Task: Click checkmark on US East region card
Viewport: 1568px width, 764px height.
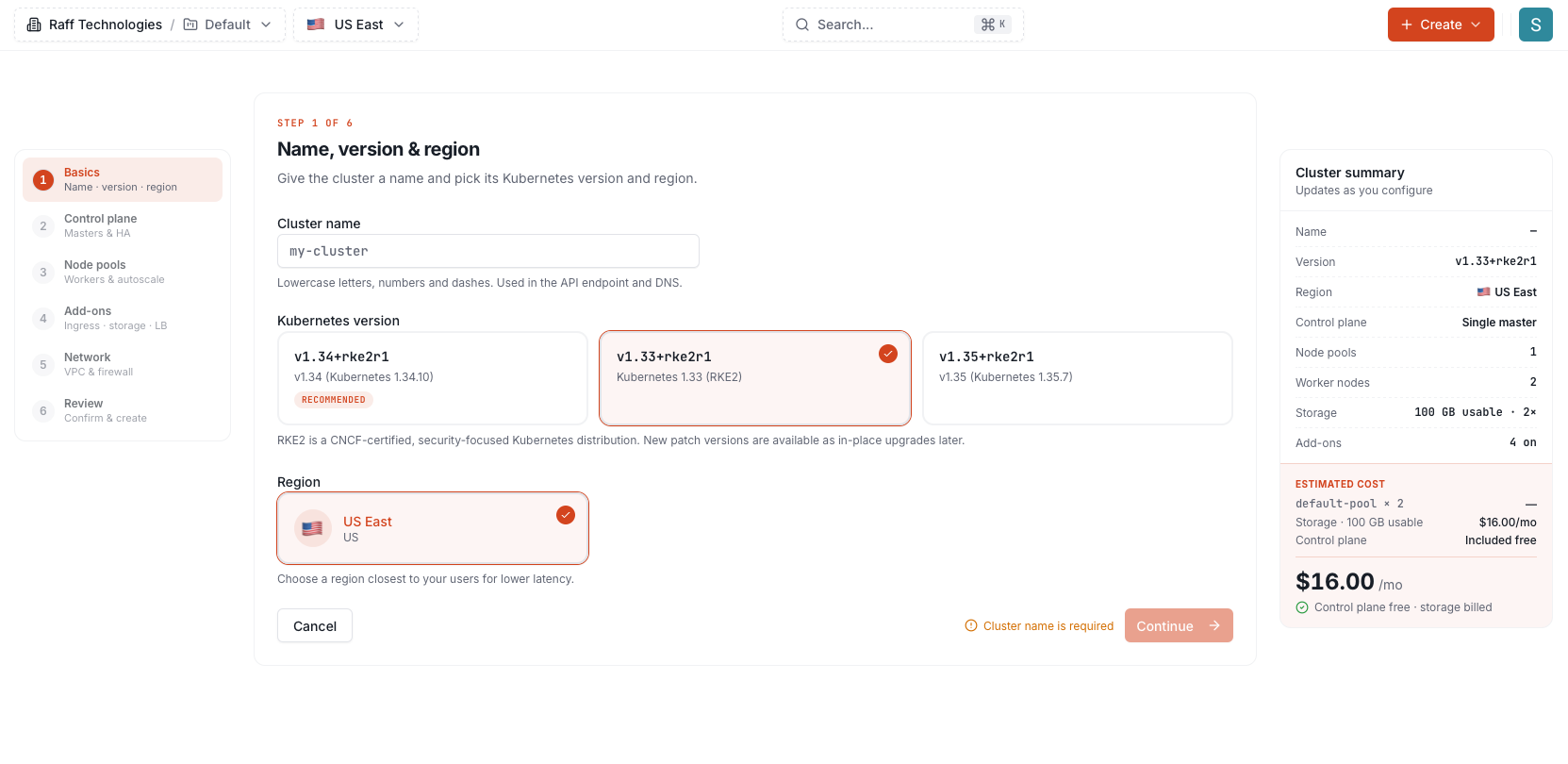Action: coord(566,515)
